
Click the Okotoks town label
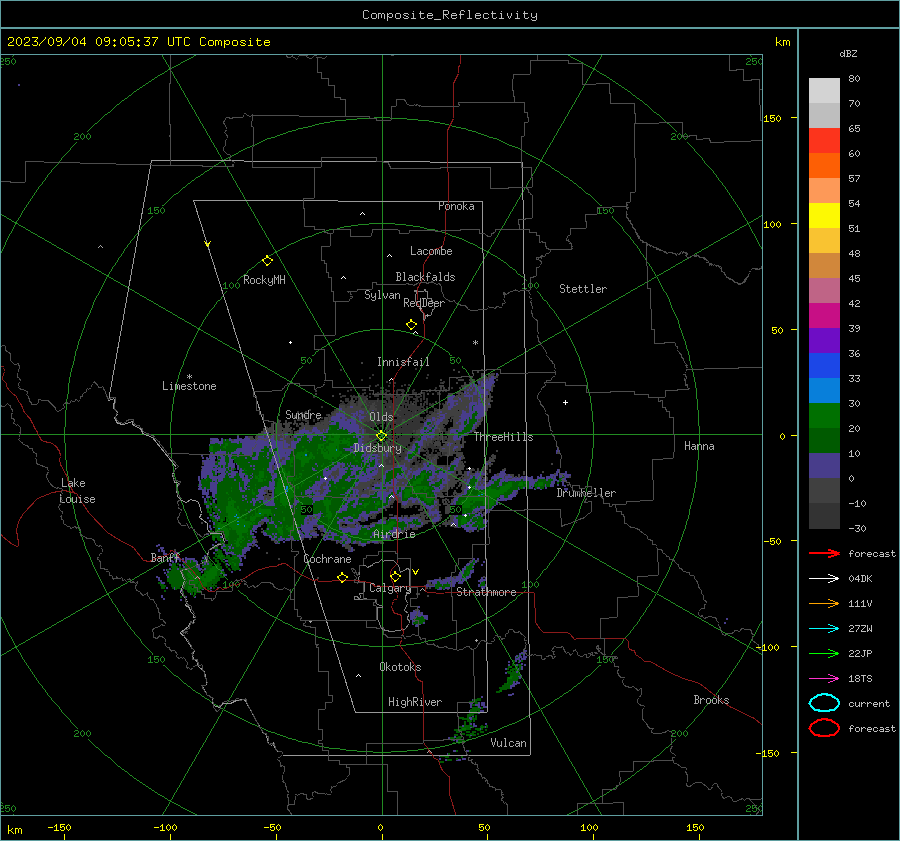click(x=400, y=667)
